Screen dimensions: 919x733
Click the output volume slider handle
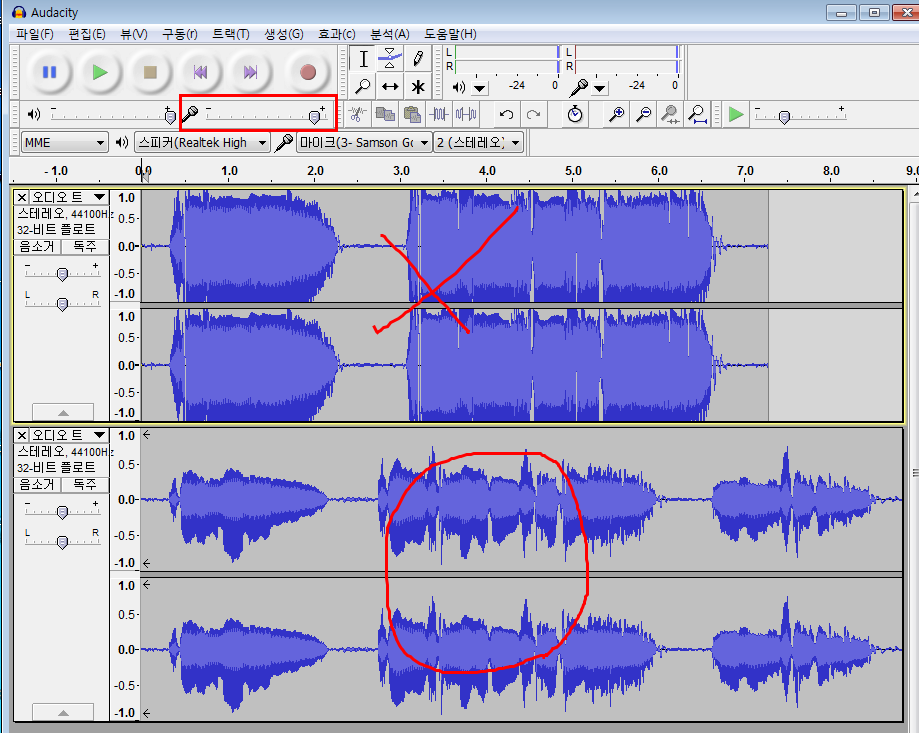tap(170, 117)
